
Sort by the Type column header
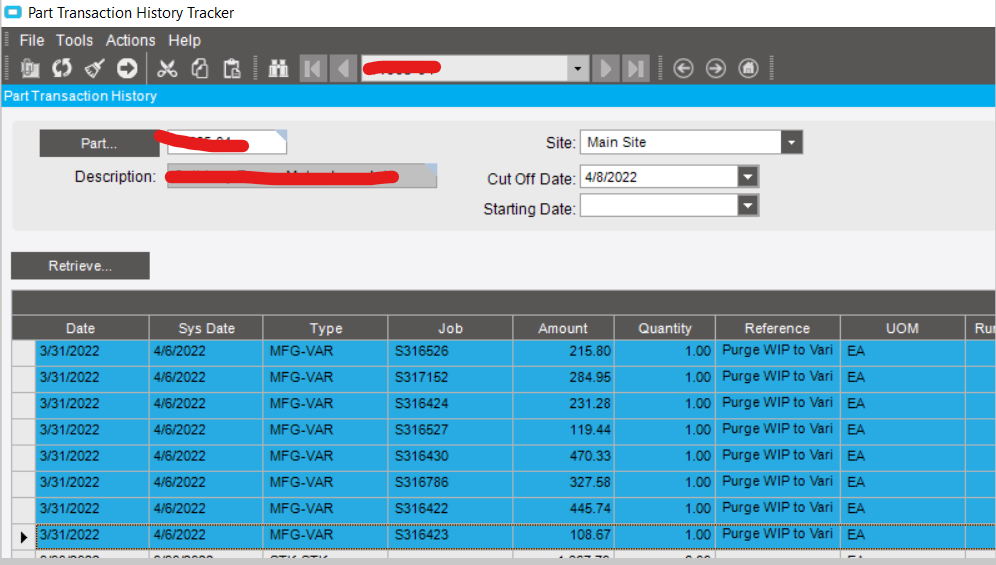(325, 328)
